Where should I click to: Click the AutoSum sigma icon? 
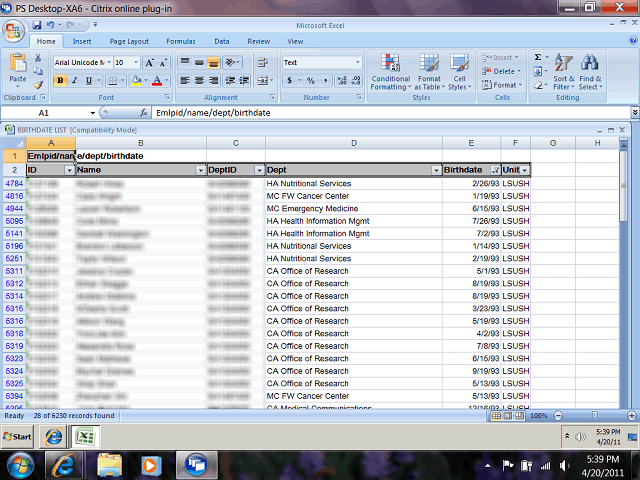[x=538, y=58]
